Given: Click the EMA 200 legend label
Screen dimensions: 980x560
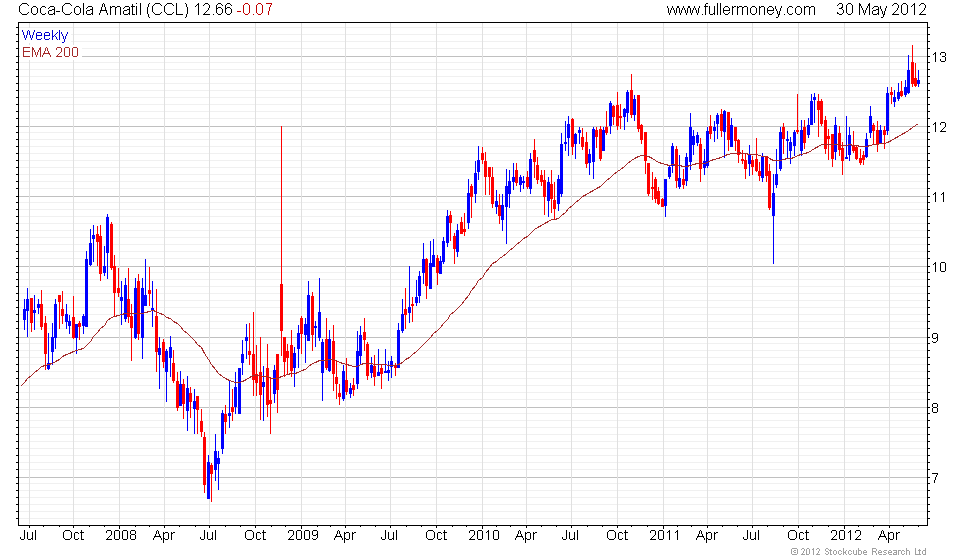Looking at the screenshot, I should (x=50, y=52).
